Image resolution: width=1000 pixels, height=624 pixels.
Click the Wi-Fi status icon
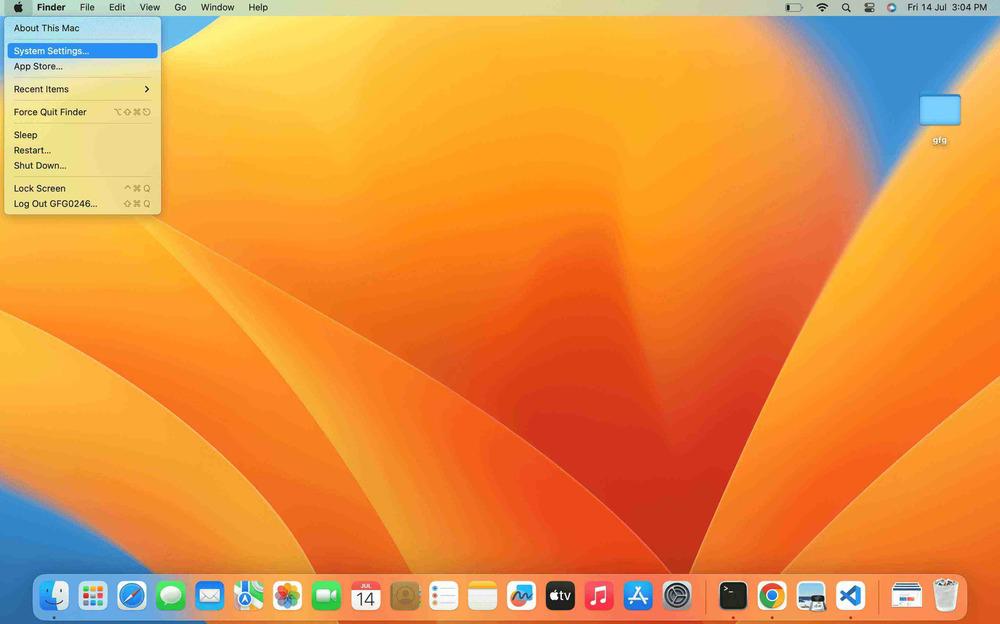(822, 7)
